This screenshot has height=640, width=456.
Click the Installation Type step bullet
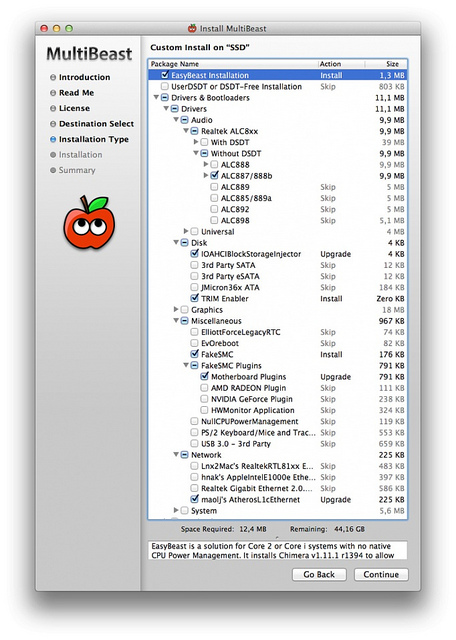click(53, 139)
